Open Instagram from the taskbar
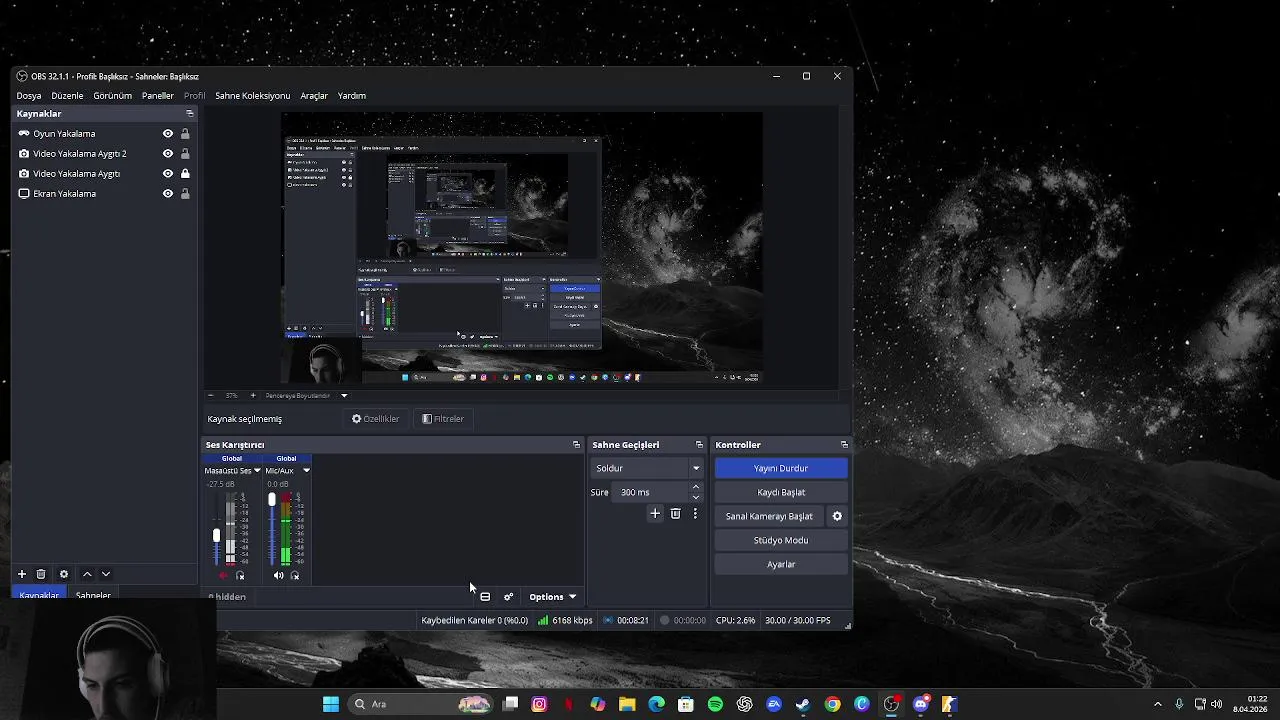Image resolution: width=1280 pixels, height=720 pixels. click(x=539, y=704)
